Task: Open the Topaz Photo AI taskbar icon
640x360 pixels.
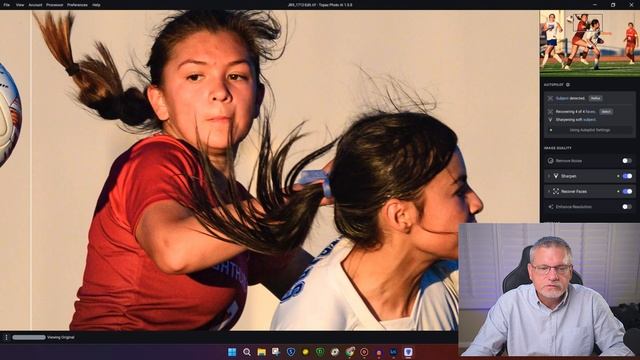Action: point(408,352)
